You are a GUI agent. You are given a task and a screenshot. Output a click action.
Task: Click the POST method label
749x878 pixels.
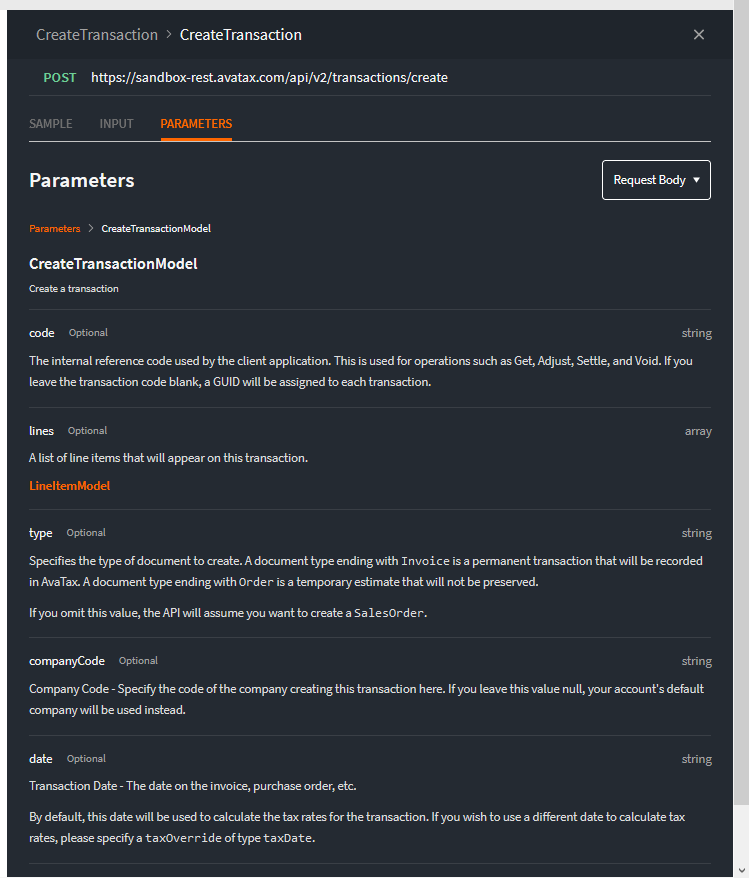(x=60, y=77)
